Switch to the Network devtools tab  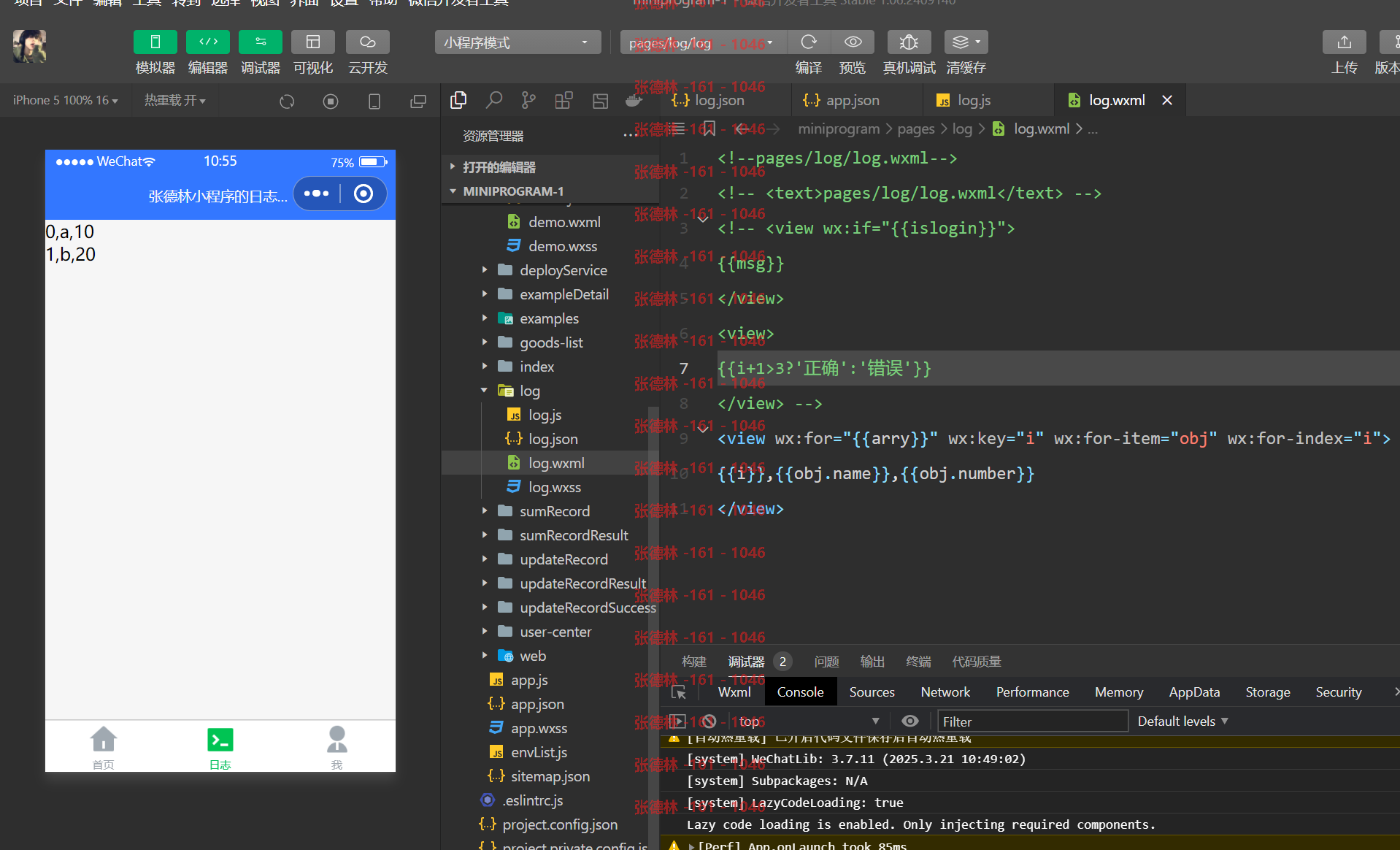pyautogui.click(x=945, y=692)
